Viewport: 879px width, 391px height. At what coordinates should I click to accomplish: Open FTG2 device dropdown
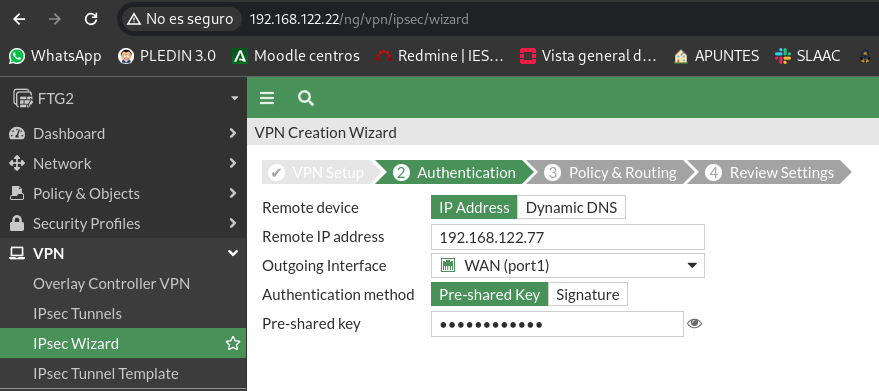[x=123, y=99]
